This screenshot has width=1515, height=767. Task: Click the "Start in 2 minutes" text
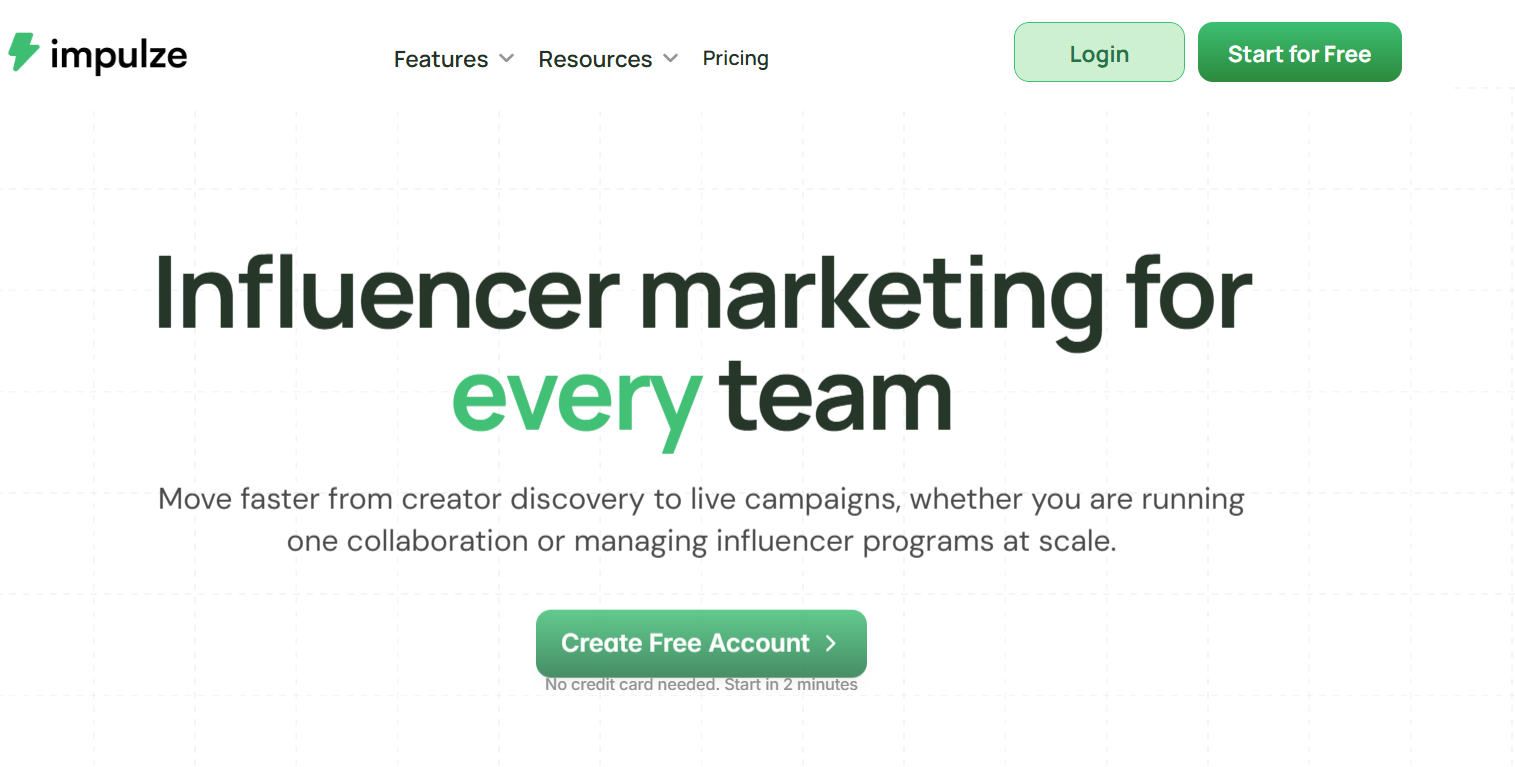click(x=790, y=685)
